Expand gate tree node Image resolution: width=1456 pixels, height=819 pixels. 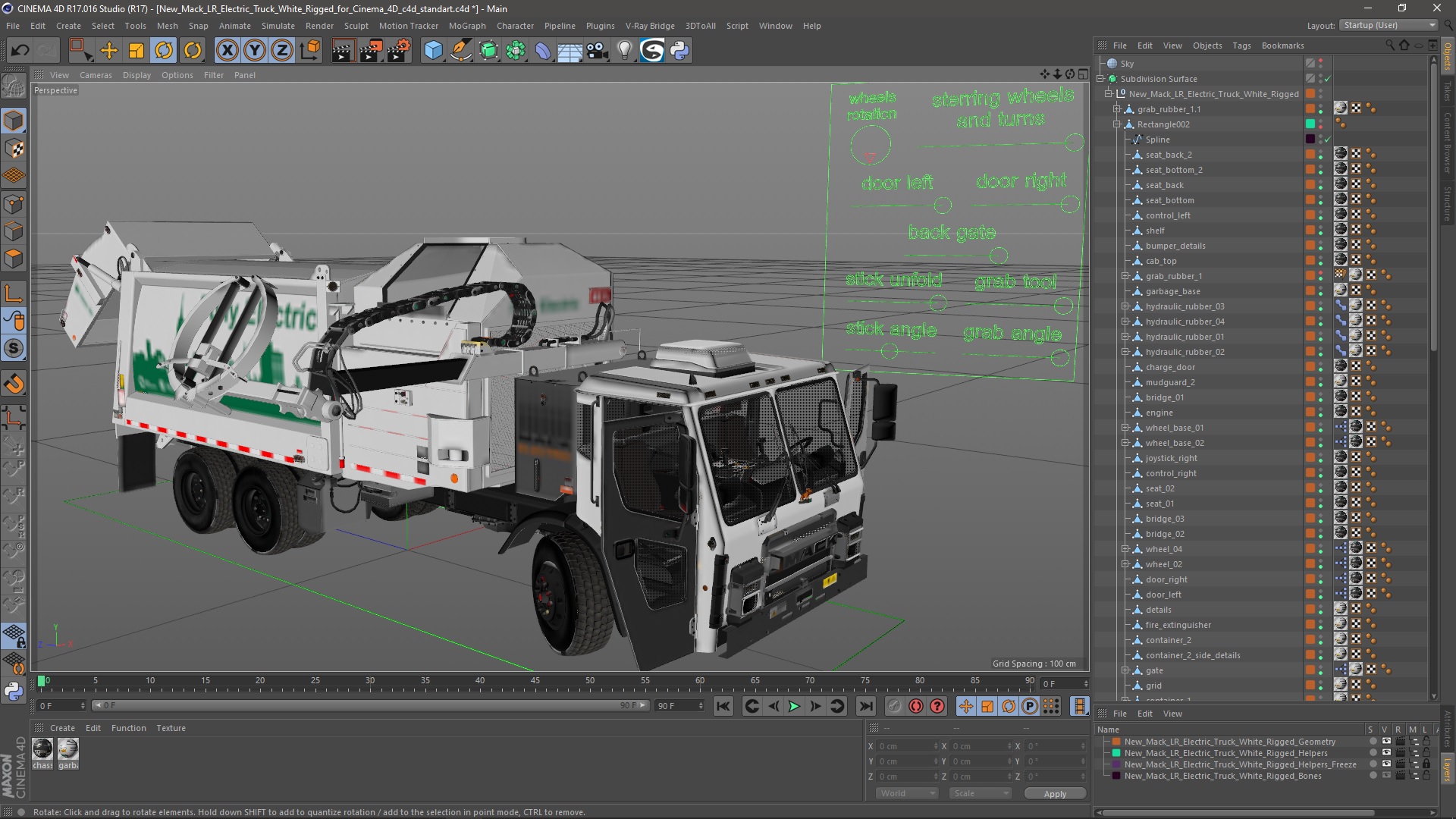[1125, 670]
